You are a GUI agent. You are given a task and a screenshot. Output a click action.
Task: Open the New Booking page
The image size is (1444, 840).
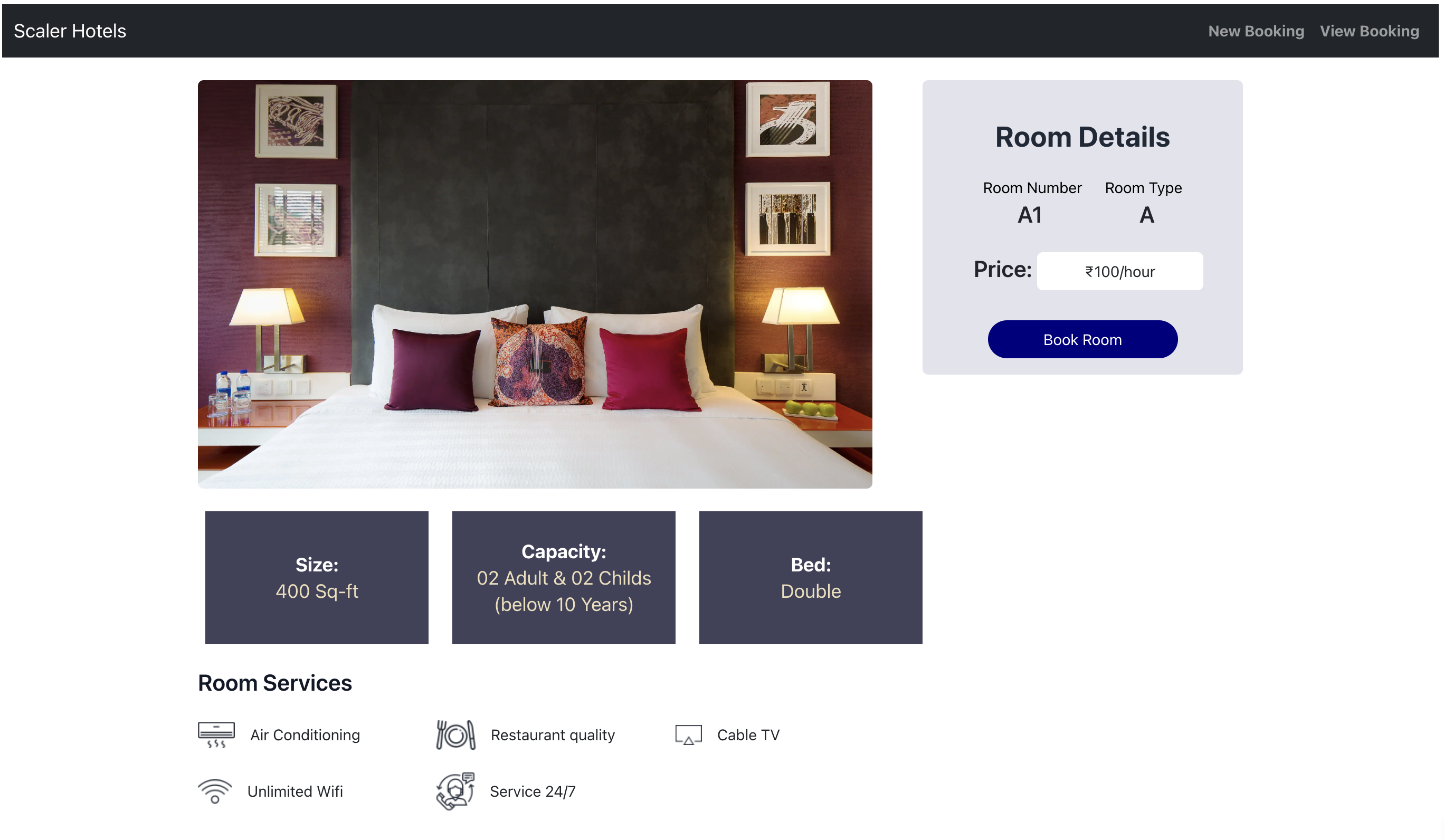point(1256,31)
